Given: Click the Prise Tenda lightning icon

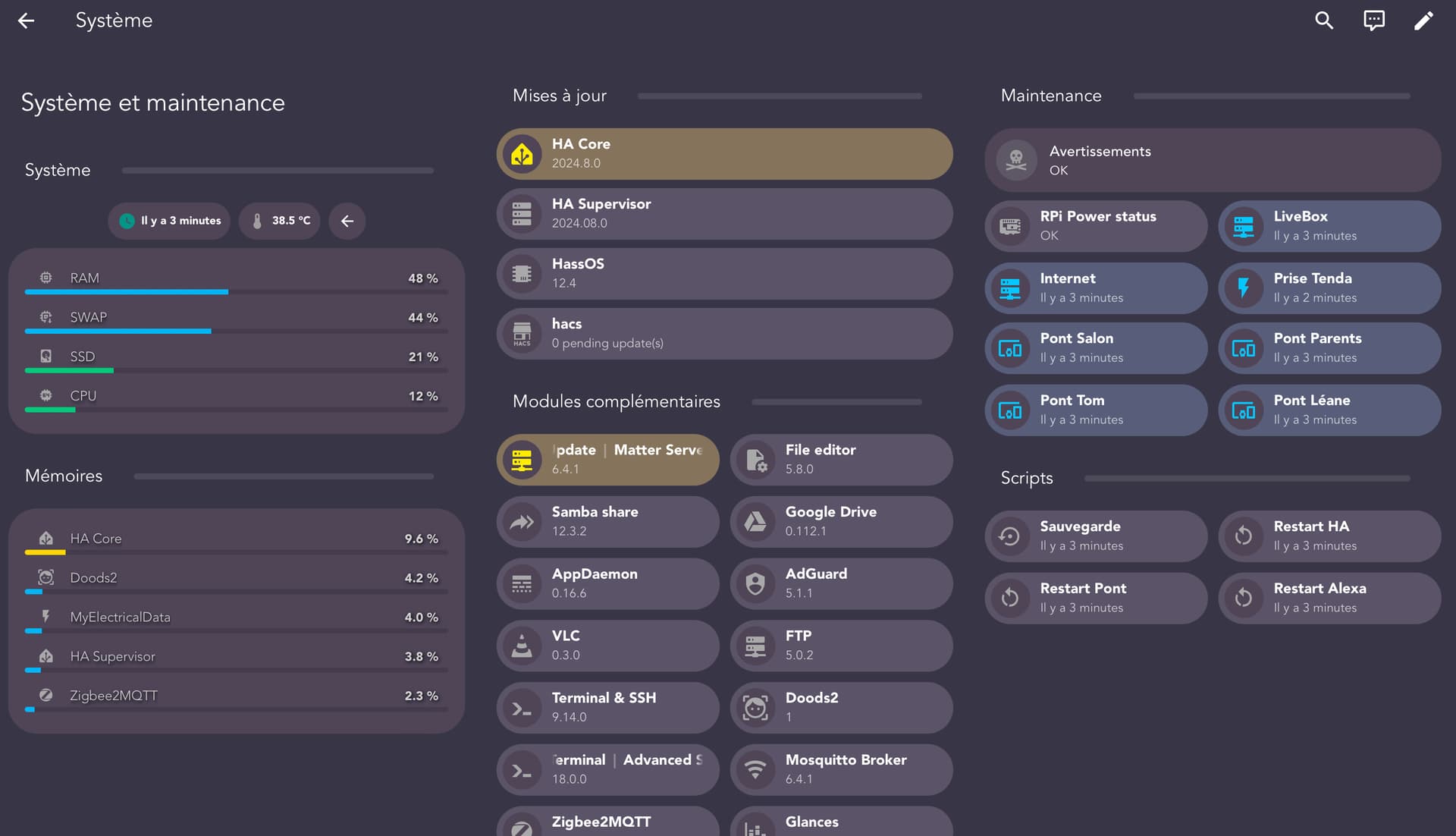Looking at the screenshot, I should pos(1244,288).
